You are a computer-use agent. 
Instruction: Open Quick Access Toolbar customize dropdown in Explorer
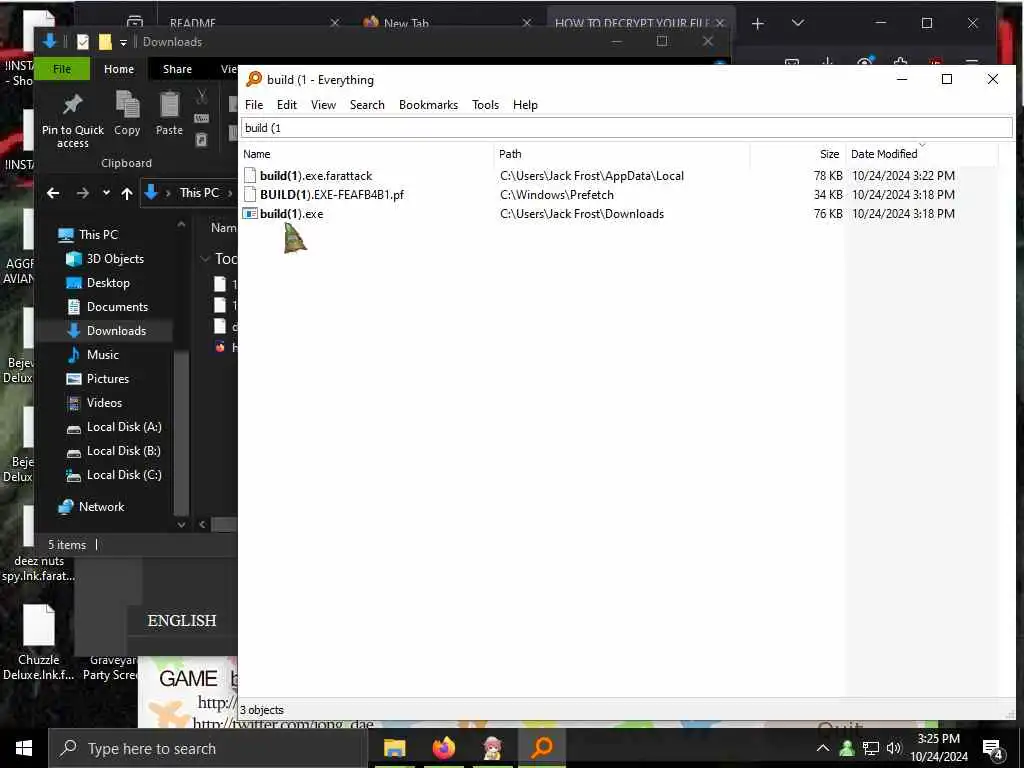(123, 42)
